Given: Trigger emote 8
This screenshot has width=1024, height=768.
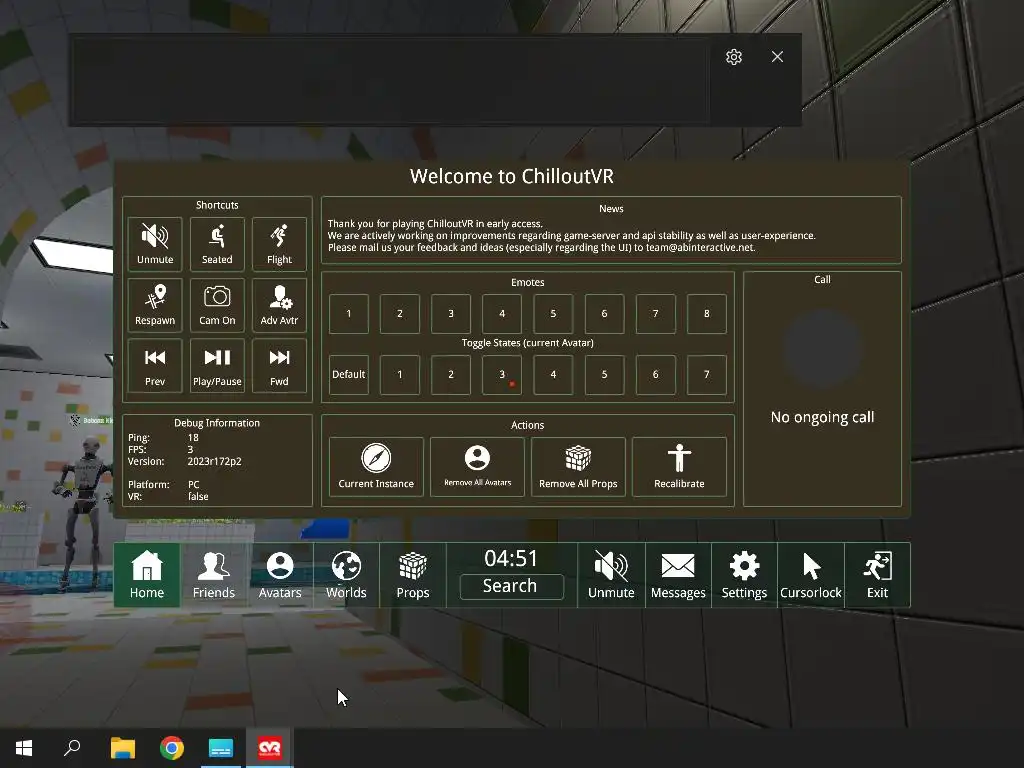Looking at the screenshot, I should coord(707,313).
